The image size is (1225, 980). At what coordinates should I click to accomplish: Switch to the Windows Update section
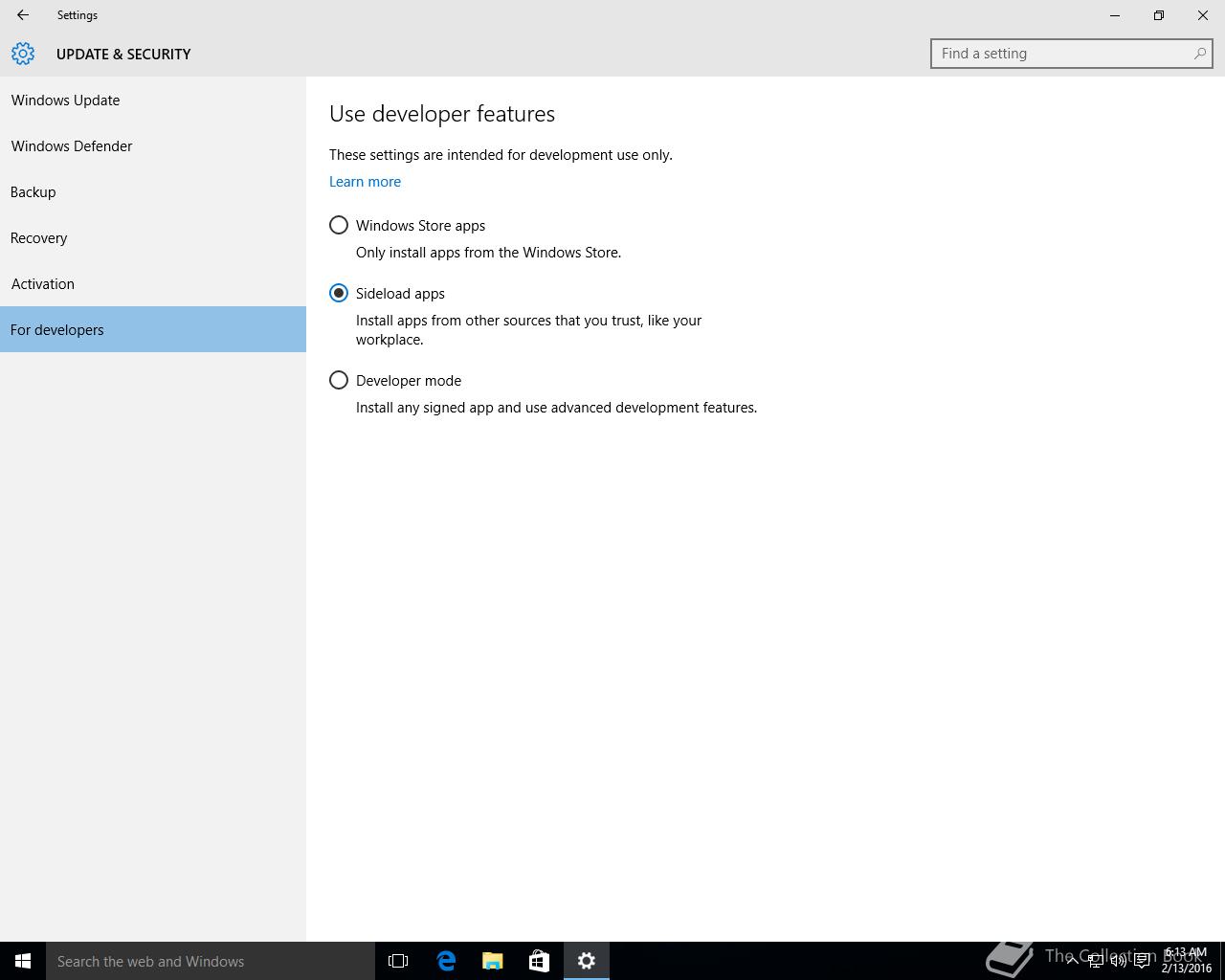tap(65, 100)
